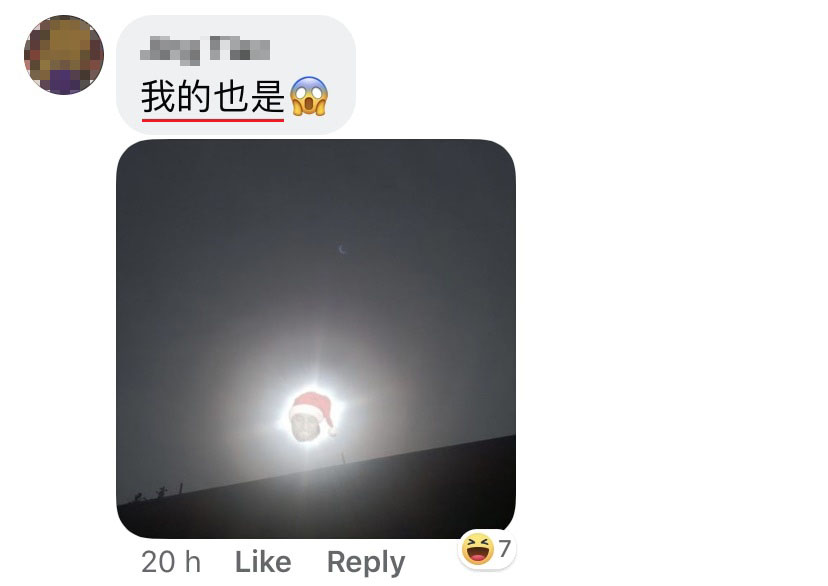Click the laughing Haha reaction emoji

tap(477, 549)
